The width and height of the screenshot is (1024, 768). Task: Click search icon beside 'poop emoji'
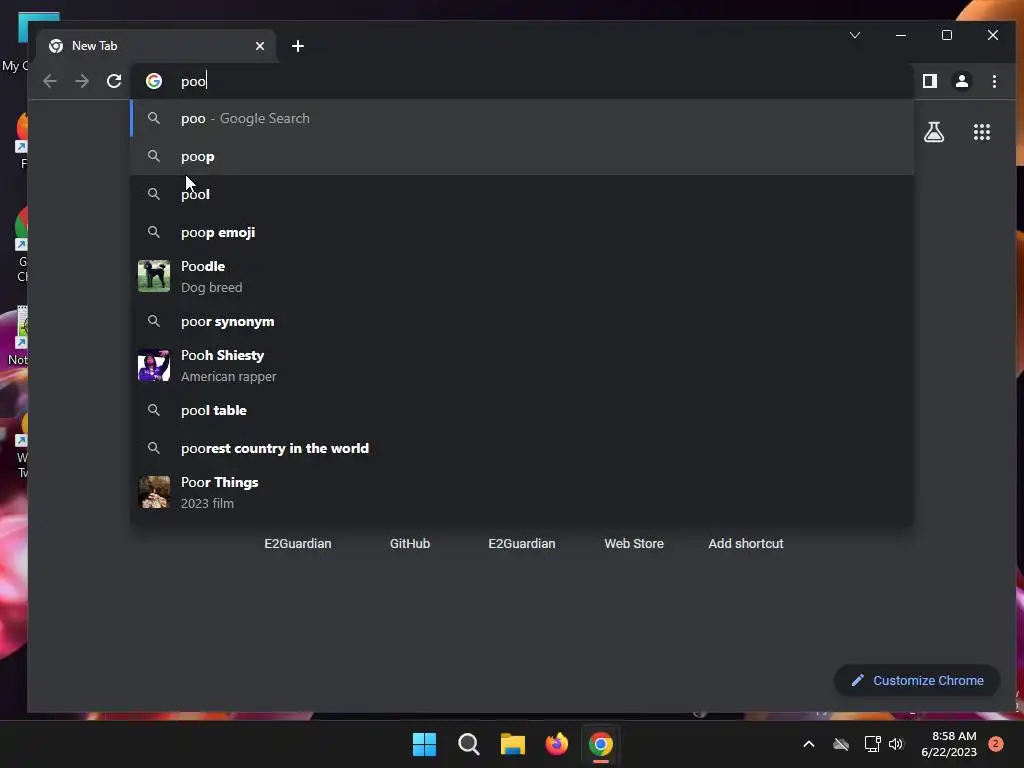(153, 232)
